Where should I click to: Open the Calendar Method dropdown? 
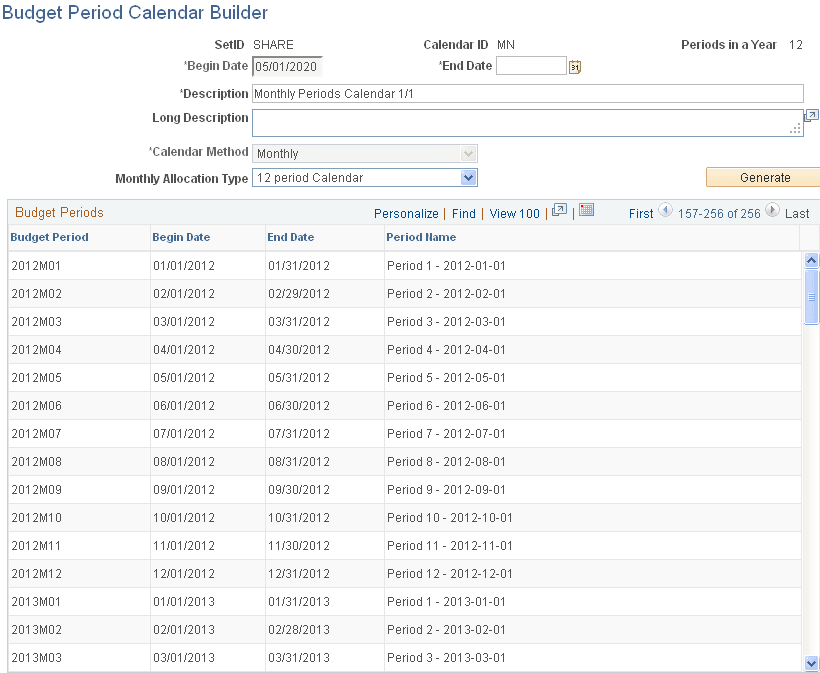point(468,153)
